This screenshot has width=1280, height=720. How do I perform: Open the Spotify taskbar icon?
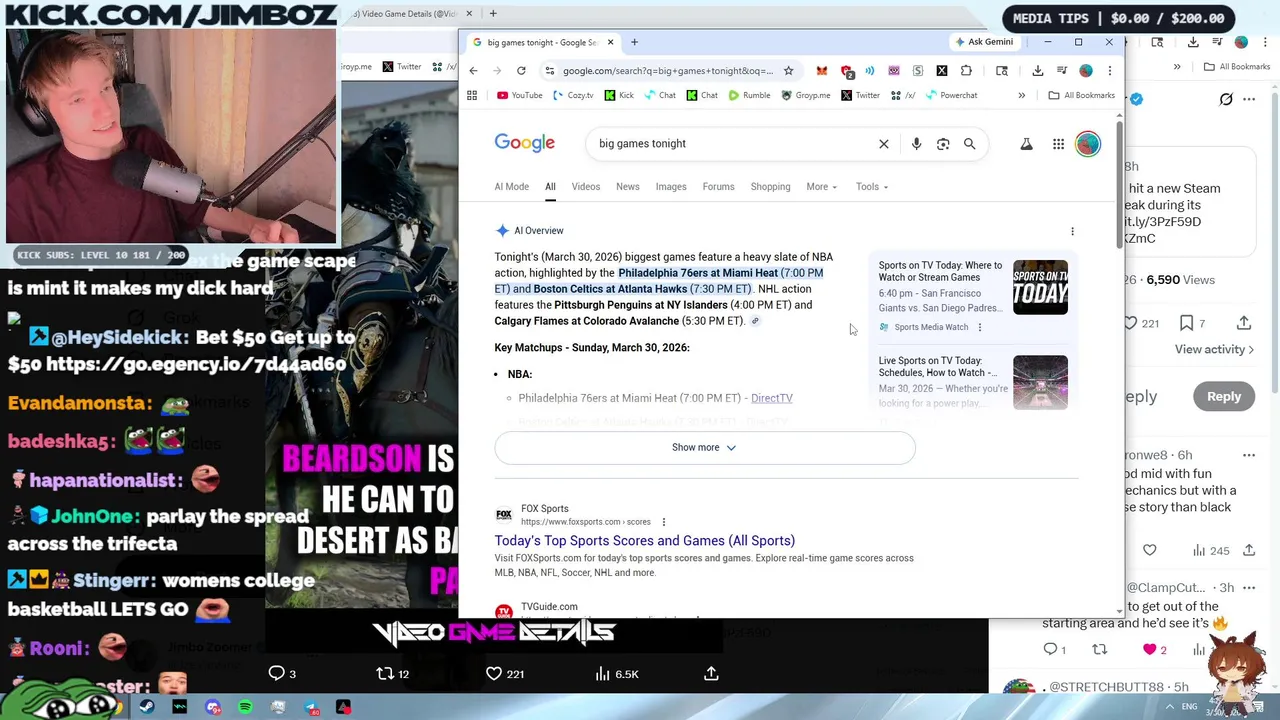245,708
